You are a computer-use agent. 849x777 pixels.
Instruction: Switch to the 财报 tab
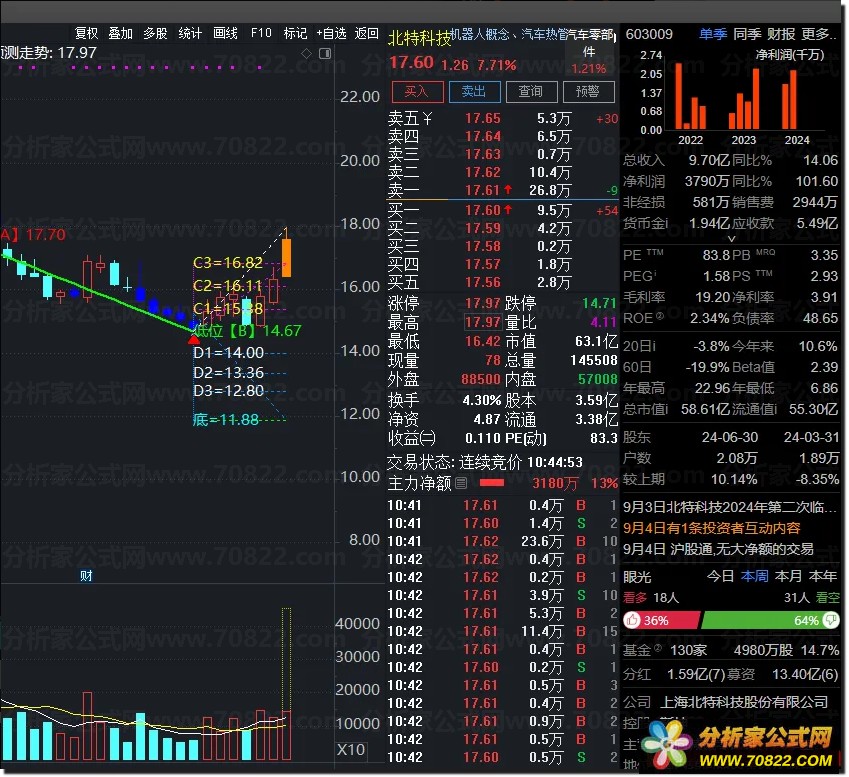[x=781, y=34]
